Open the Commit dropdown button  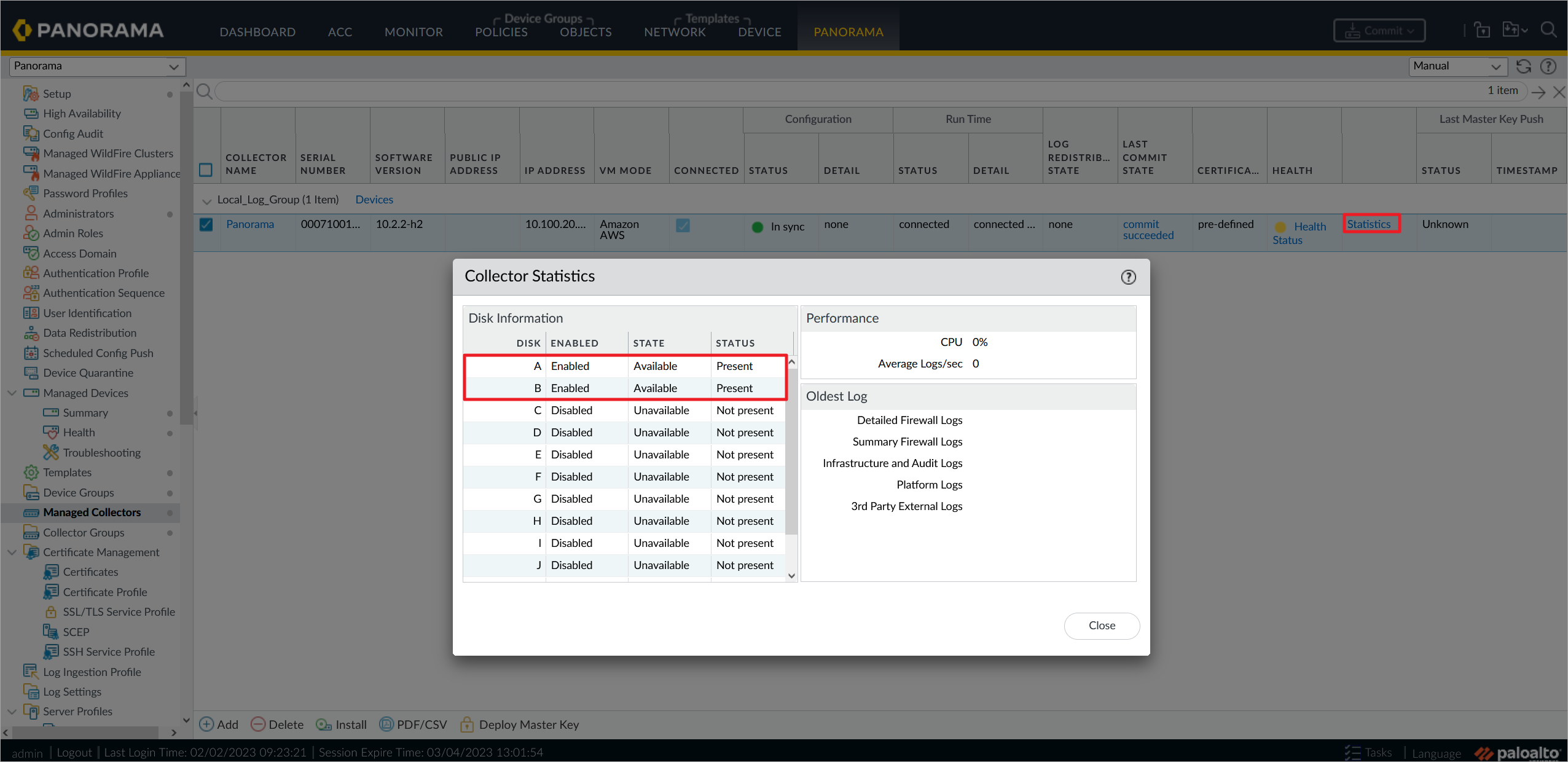pos(1379,31)
